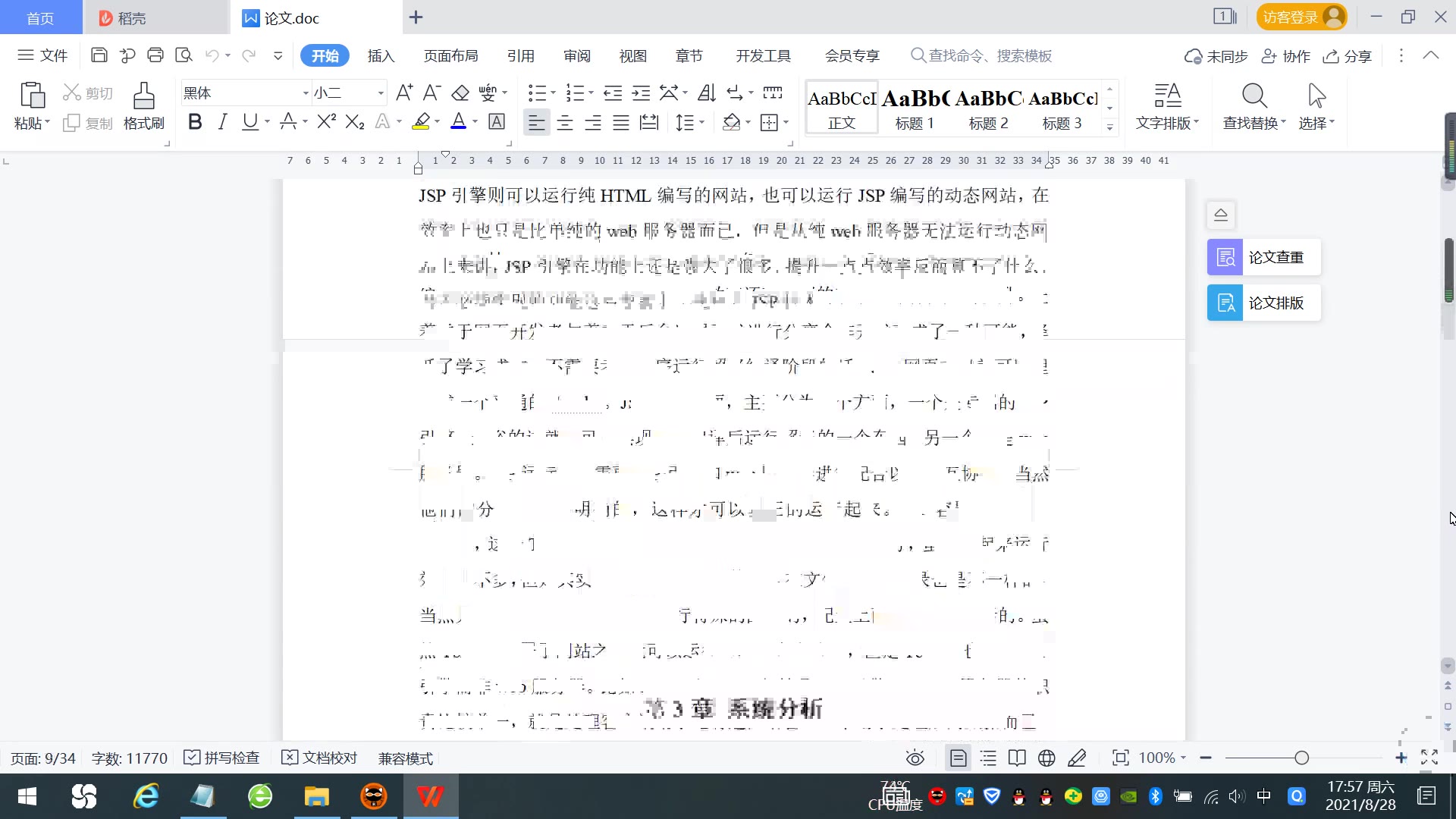The image size is (1456, 819).
Task: Open Windows Start menu
Action: tap(27, 796)
